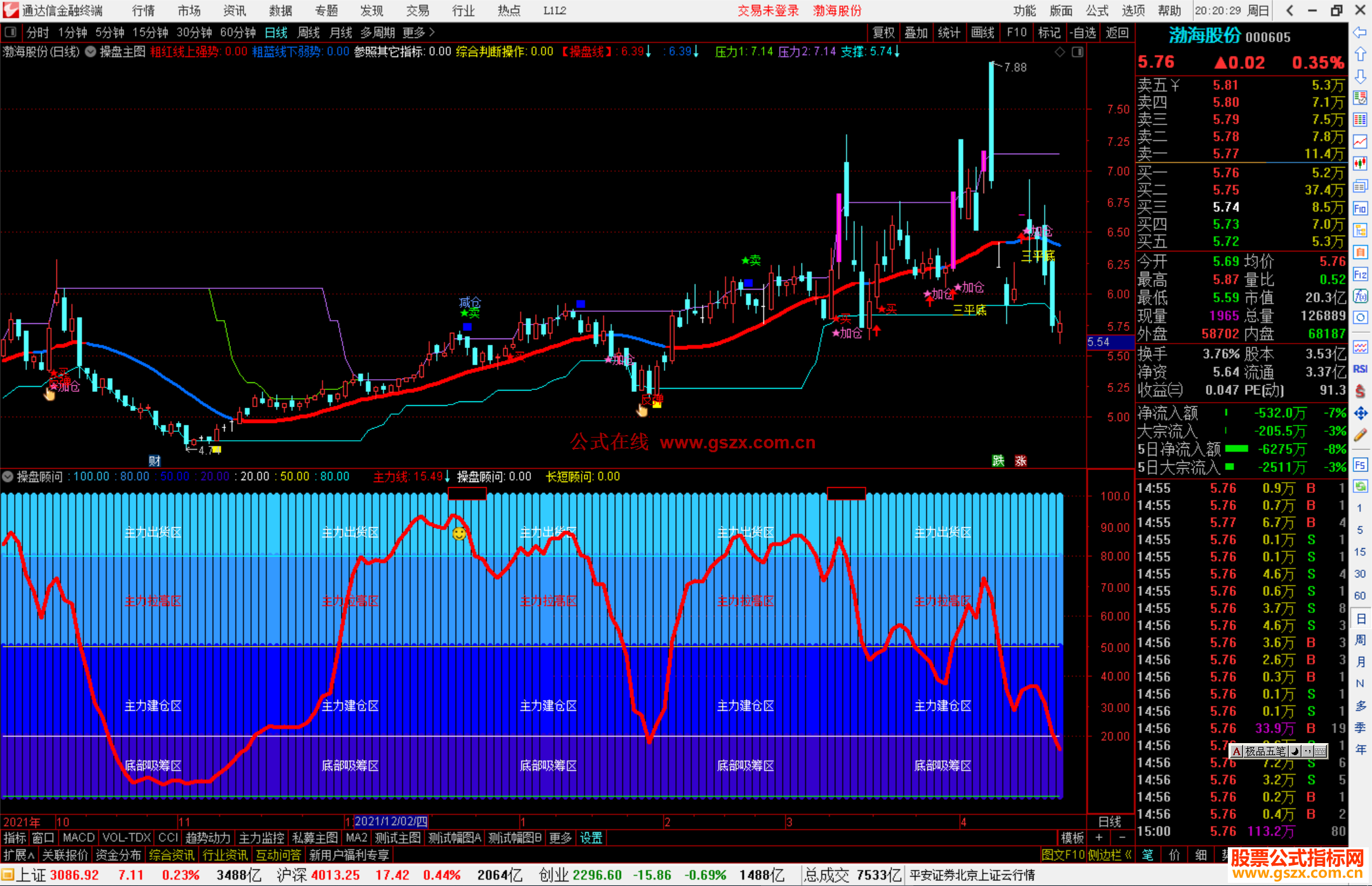
Task: Select the 60-minute period in the sidebar
Action: coord(1360,596)
